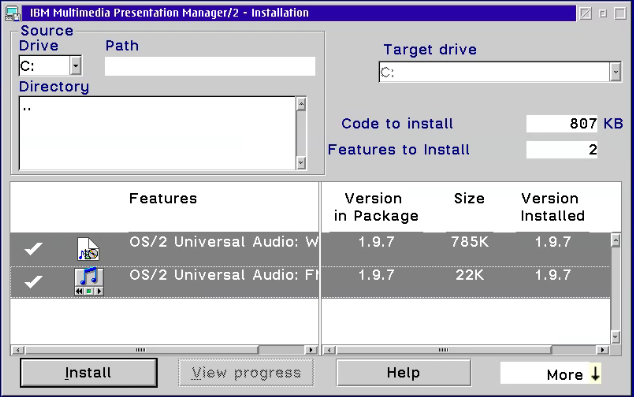Click the window maximize button
The image size is (634, 397).
pos(620,13)
